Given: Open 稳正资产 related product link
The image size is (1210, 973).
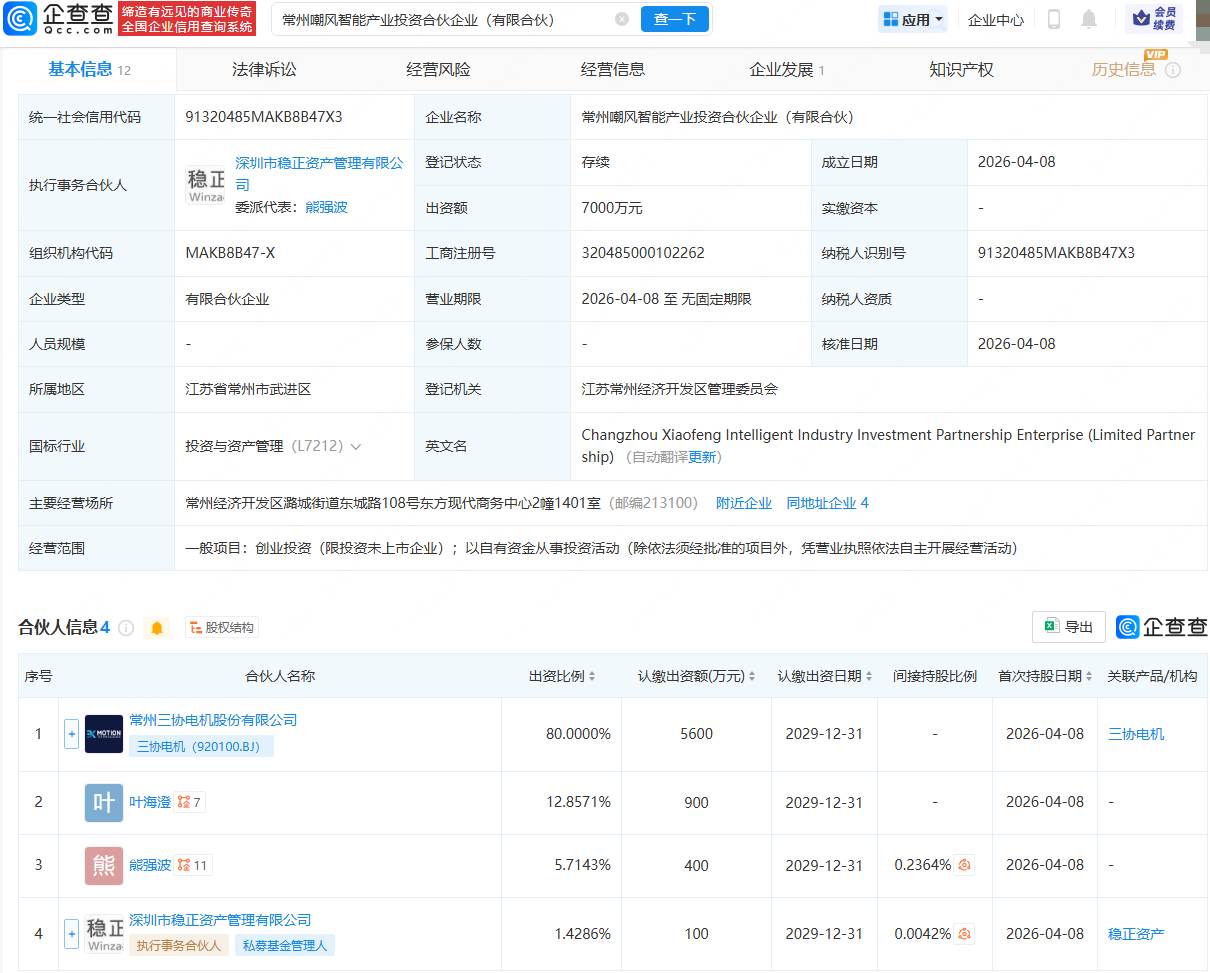Looking at the screenshot, I should pyautogui.click(x=1136, y=934).
